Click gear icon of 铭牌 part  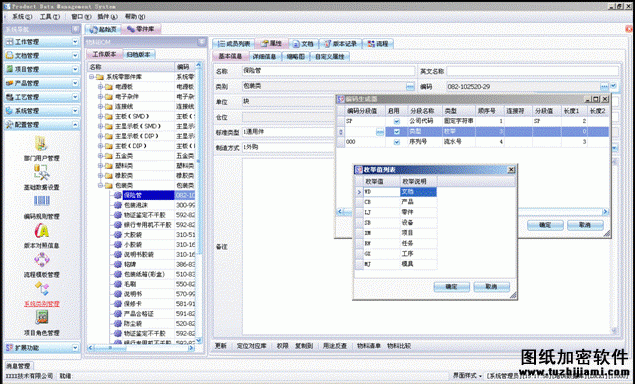tap(117, 264)
